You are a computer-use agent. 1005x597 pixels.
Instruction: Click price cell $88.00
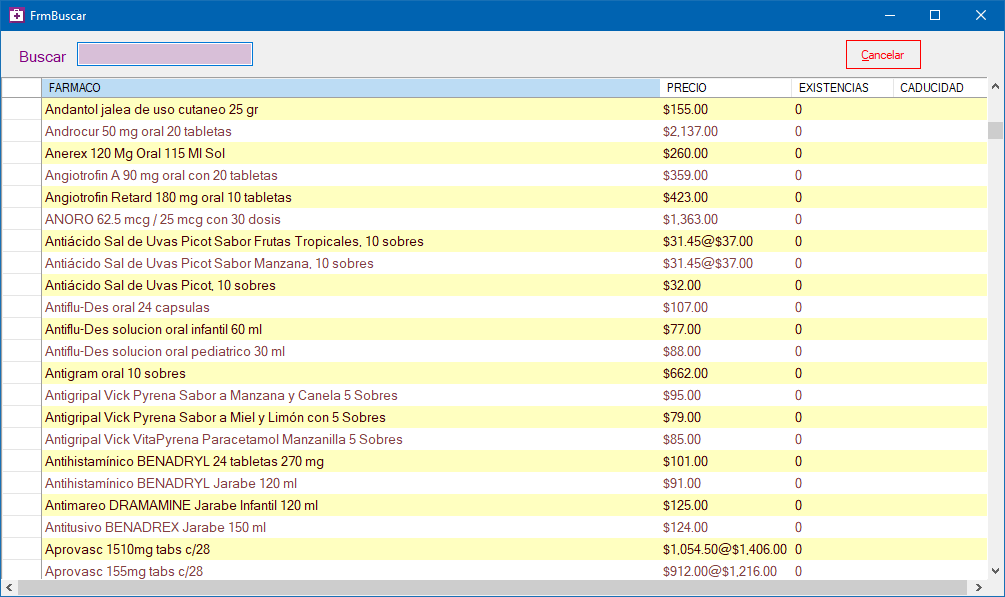(726, 351)
